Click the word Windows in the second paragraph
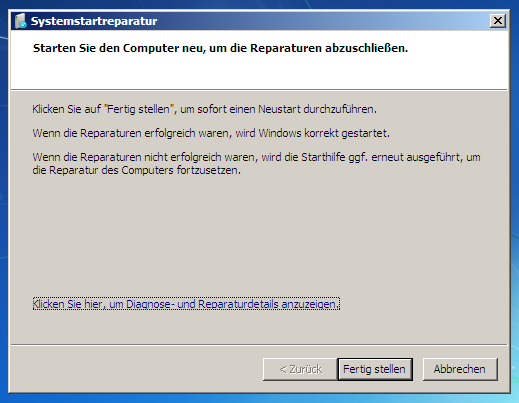 (280, 133)
